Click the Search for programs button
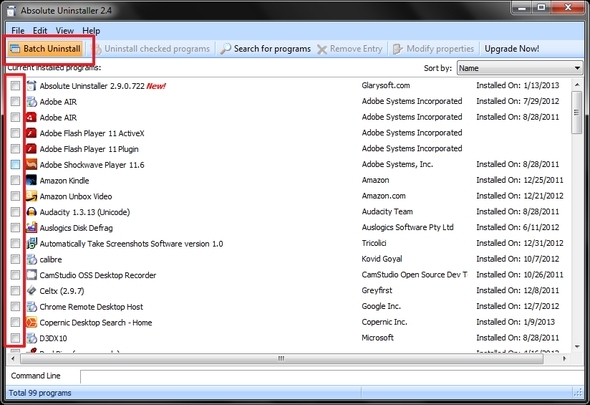Image resolution: width=590 pixels, height=405 pixels. (265, 49)
